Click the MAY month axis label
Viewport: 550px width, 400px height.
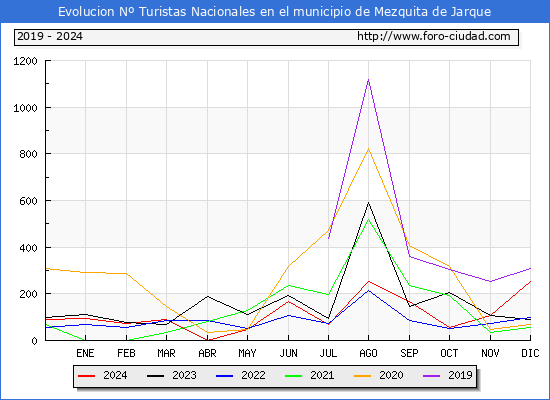(247, 353)
